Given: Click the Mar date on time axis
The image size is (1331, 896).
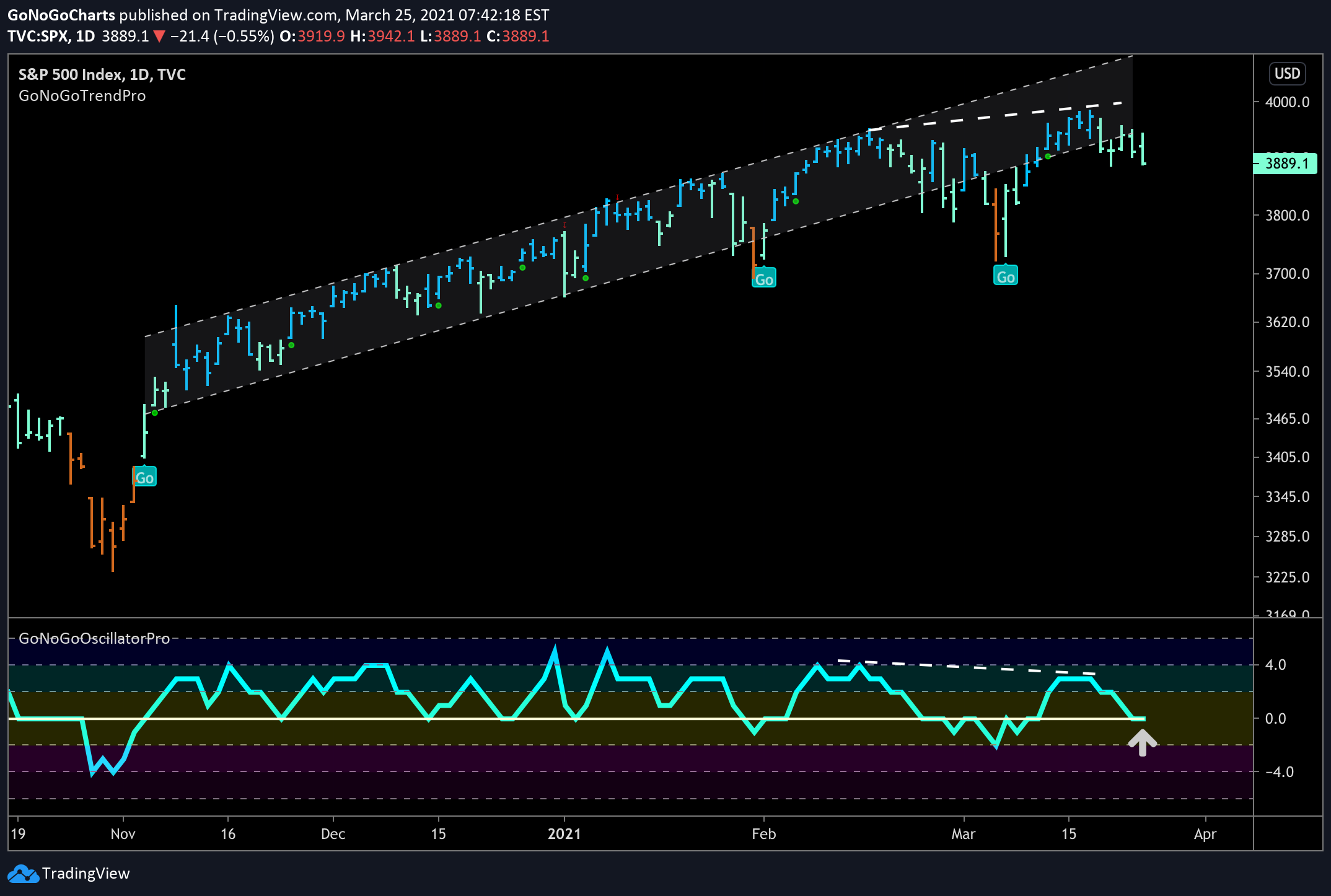Looking at the screenshot, I should tap(964, 834).
